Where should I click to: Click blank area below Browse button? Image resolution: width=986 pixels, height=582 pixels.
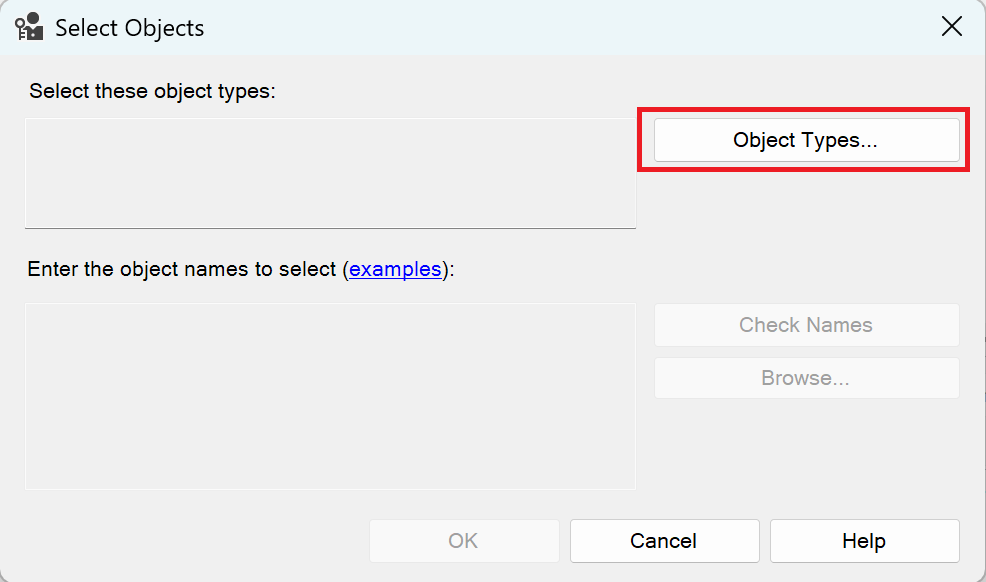pyautogui.click(x=806, y=450)
